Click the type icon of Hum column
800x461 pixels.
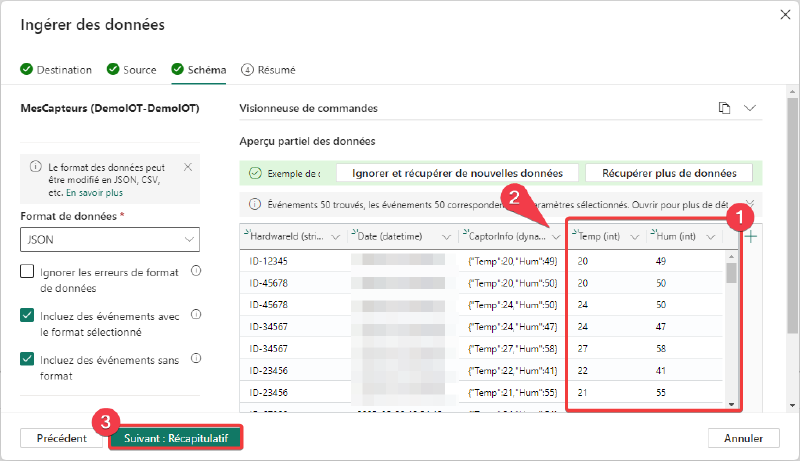653,233
